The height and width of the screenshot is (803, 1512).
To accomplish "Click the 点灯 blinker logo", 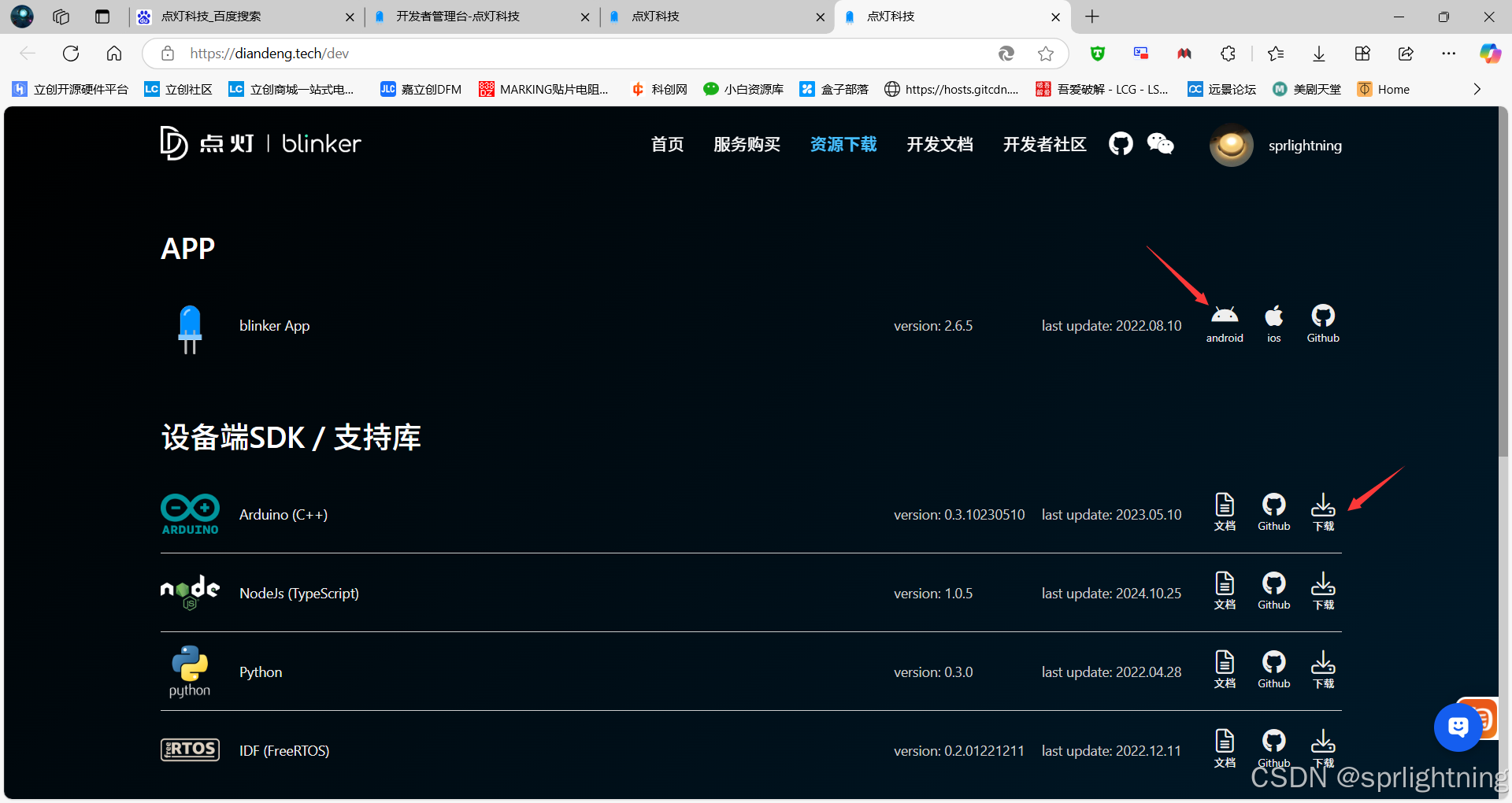I will point(261,143).
